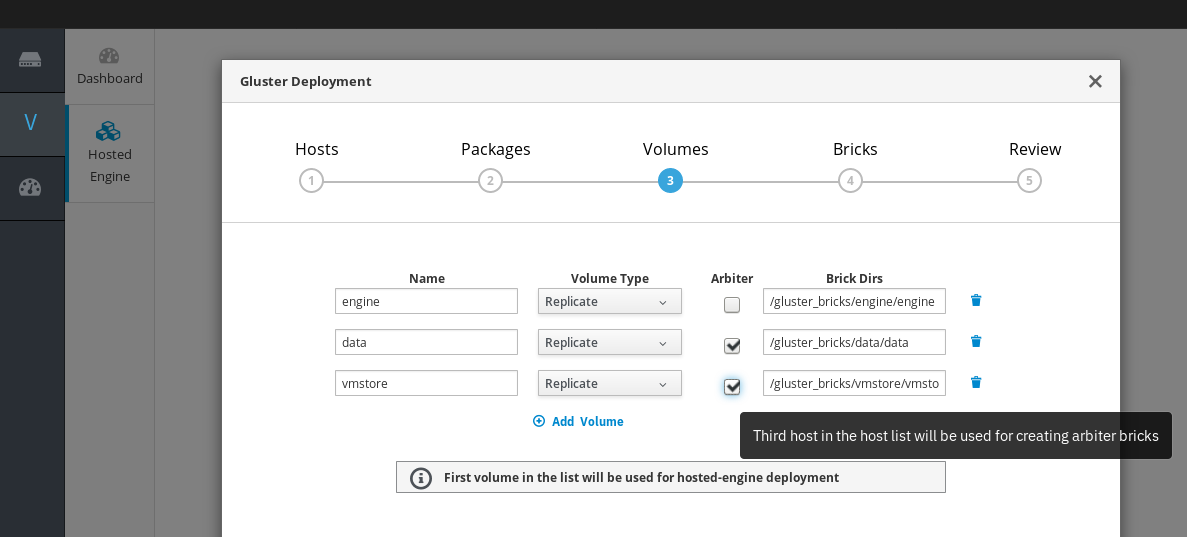Uncheck arbiter for data volume
The height and width of the screenshot is (537, 1187).
pos(732,346)
